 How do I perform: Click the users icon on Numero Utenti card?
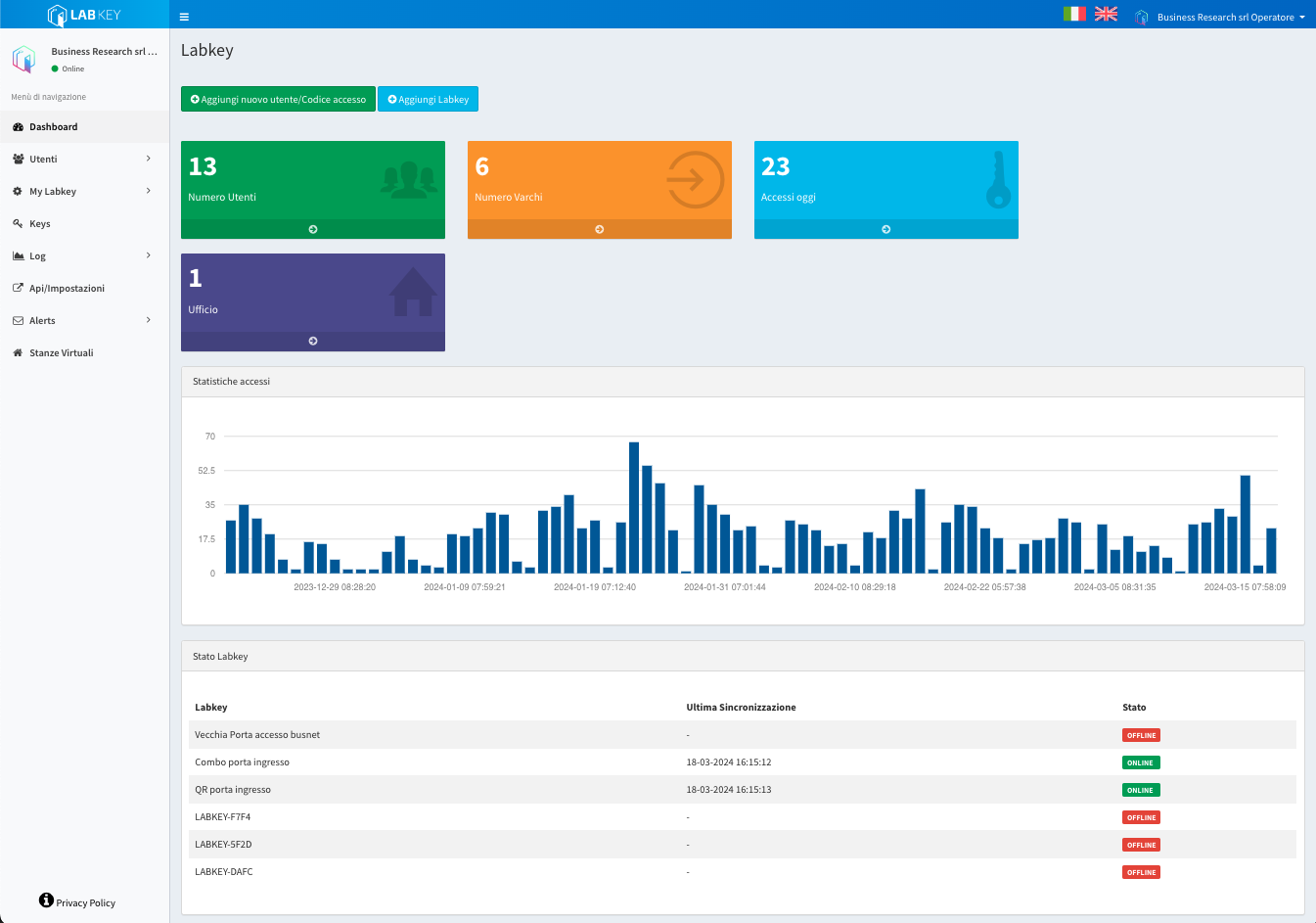[409, 179]
